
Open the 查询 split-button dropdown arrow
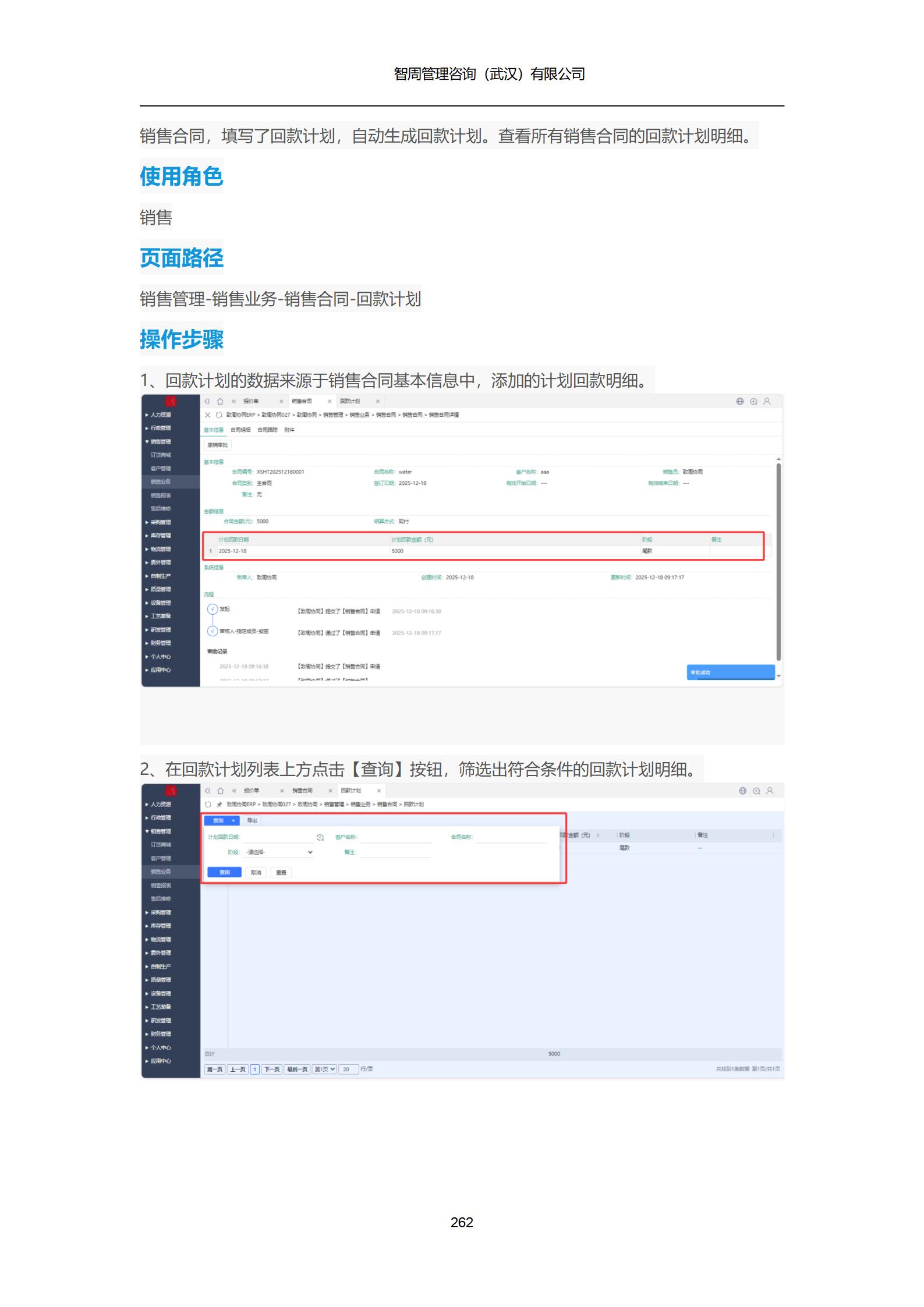pyautogui.click(x=233, y=820)
